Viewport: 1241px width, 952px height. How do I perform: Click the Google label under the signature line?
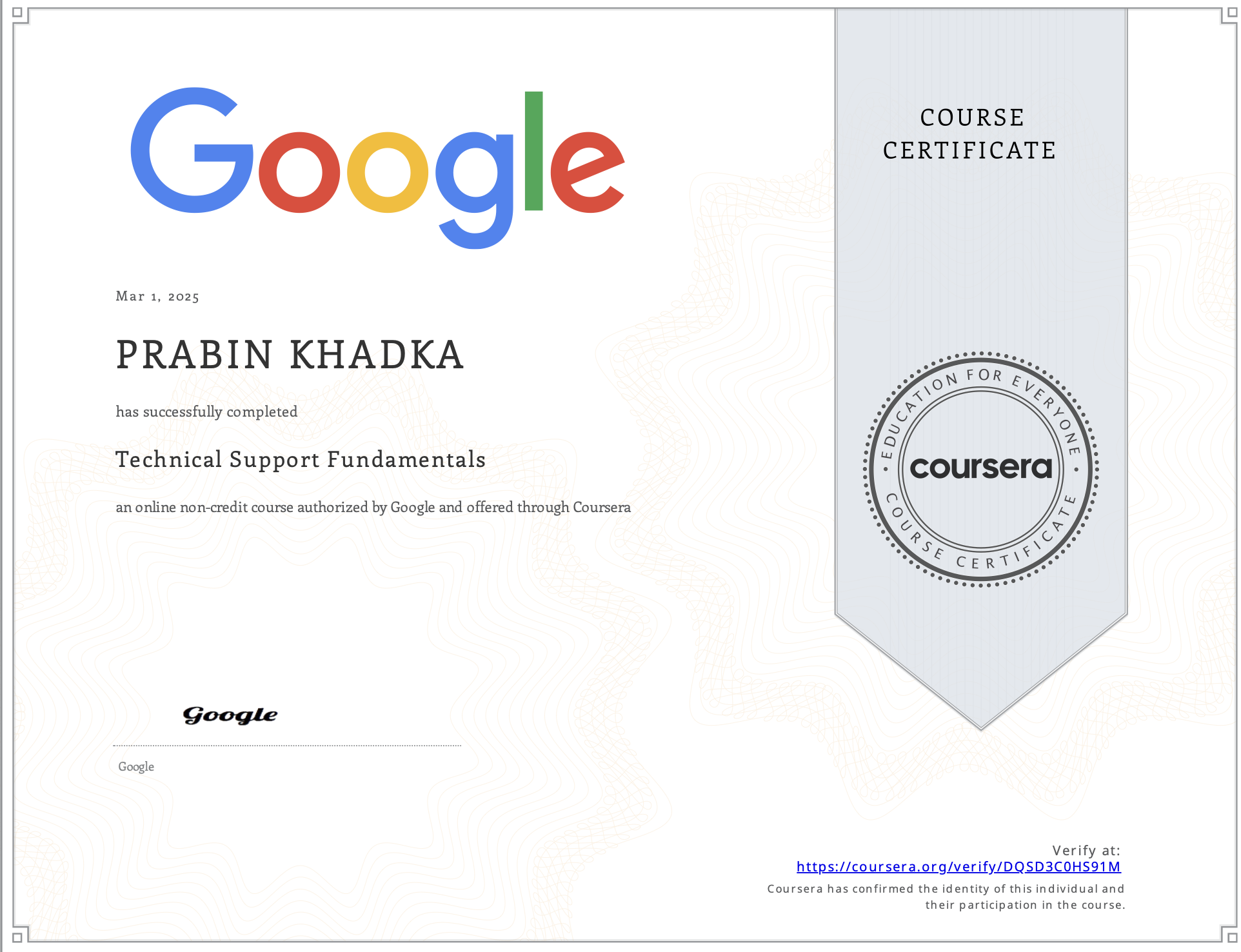[137, 766]
